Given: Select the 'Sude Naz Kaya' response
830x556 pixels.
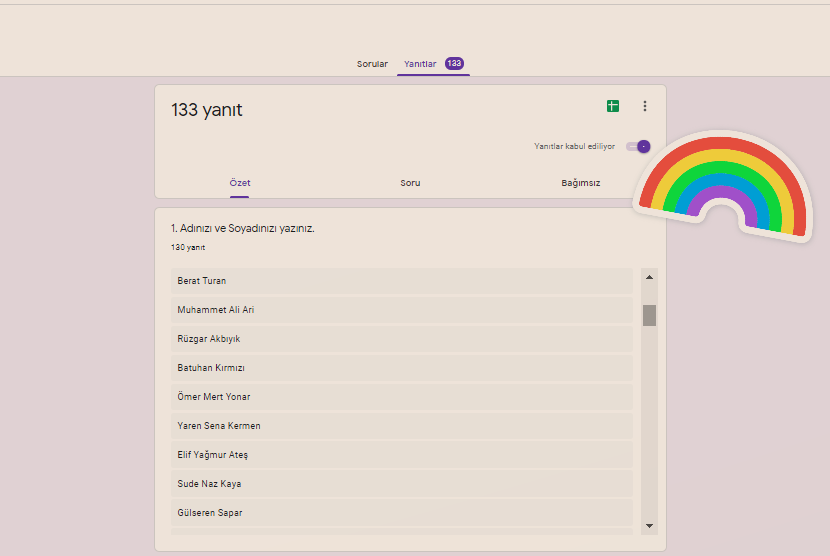Looking at the screenshot, I should [401, 484].
